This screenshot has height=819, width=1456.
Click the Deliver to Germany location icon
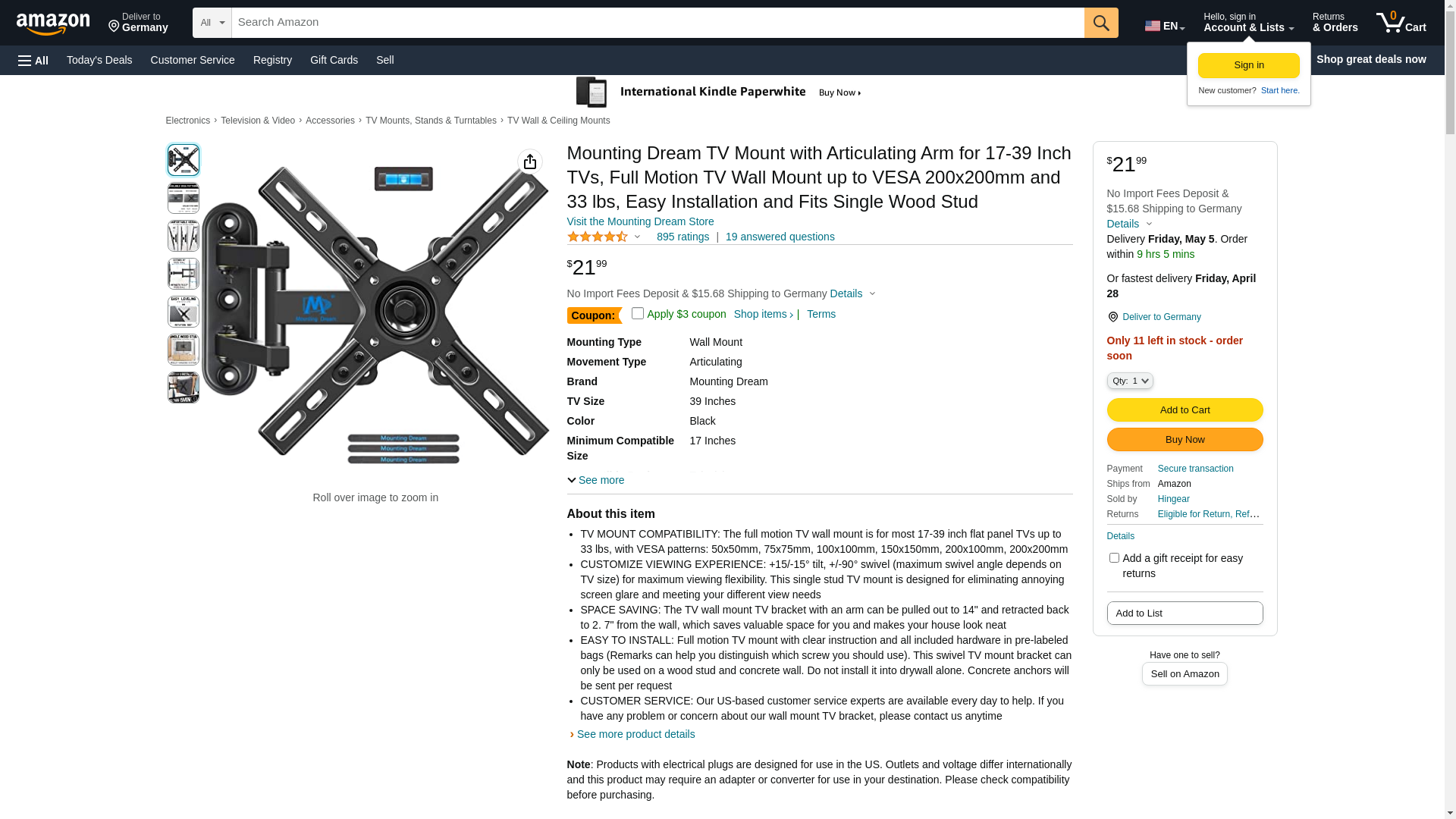pyautogui.click(x=115, y=27)
